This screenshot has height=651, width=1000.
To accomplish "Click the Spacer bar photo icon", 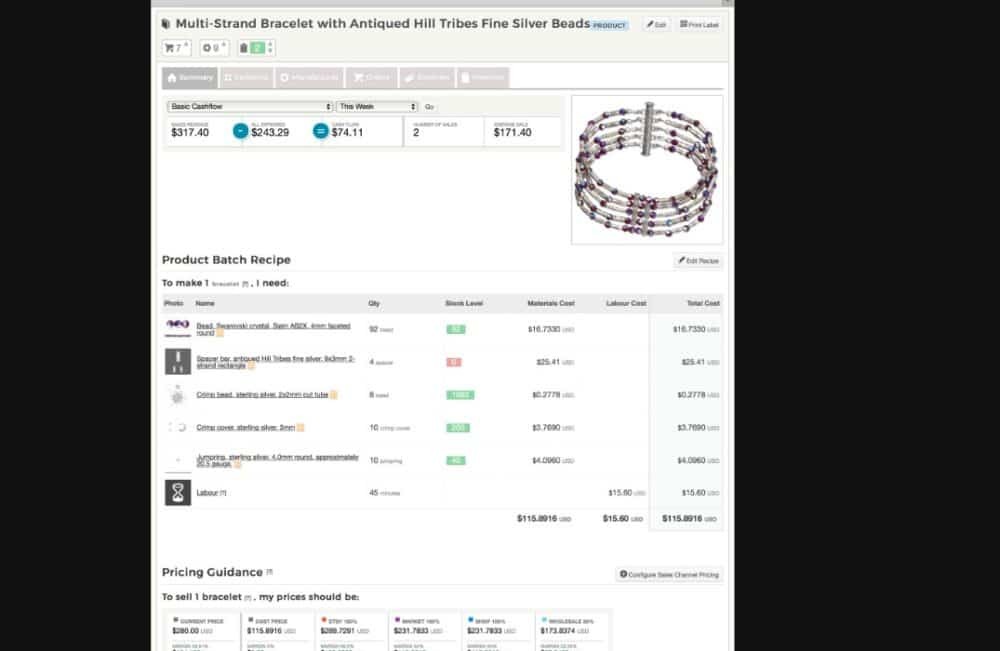I will pyautogui.click(x=177, y=361).
